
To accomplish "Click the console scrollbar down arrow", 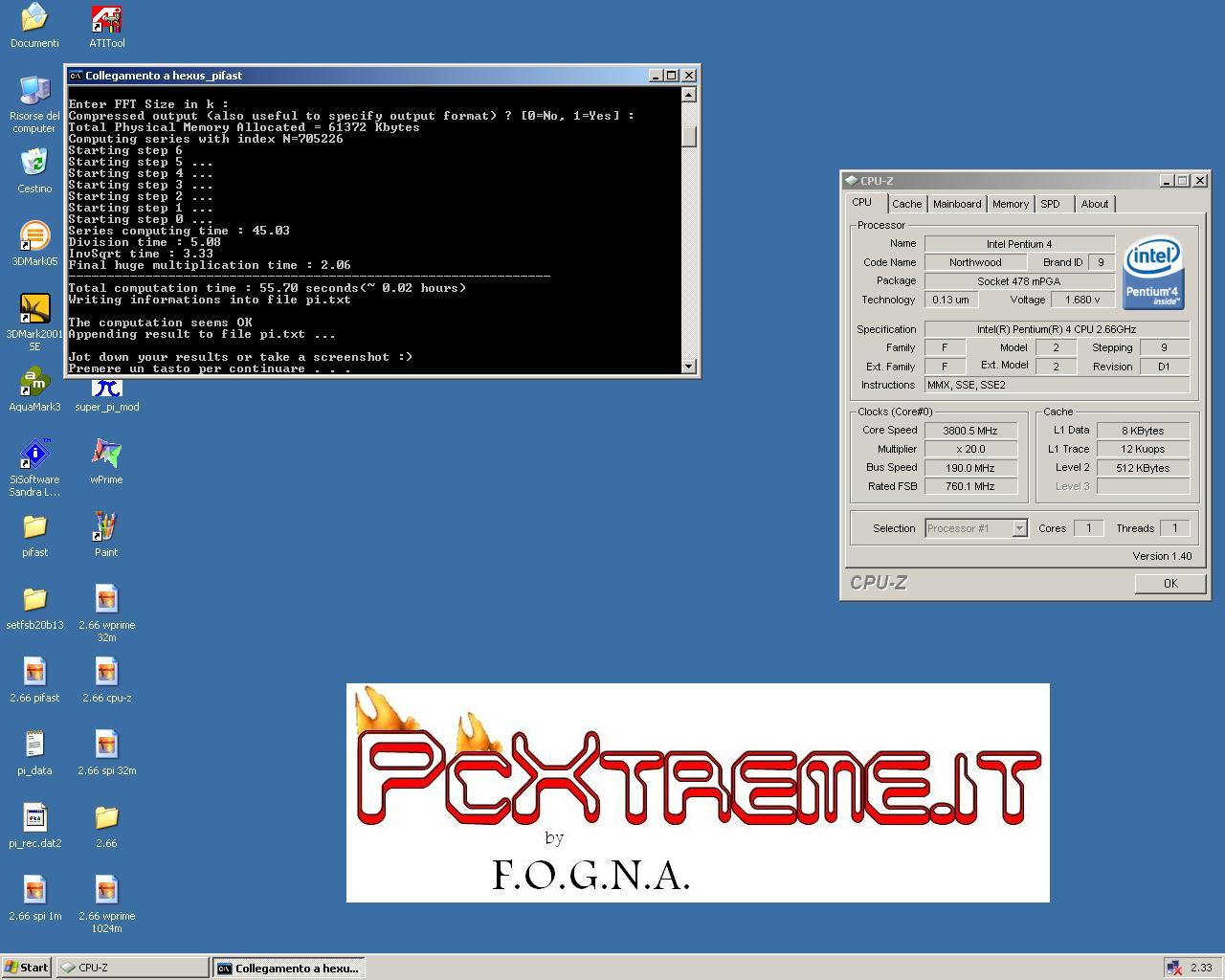I will [x=689, y=367].
